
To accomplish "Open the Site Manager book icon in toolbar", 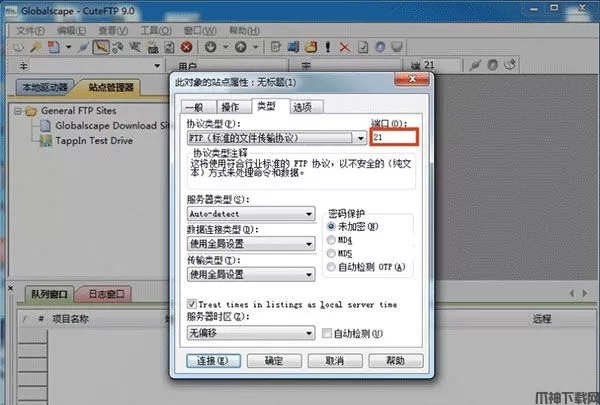I will point(18,47).
